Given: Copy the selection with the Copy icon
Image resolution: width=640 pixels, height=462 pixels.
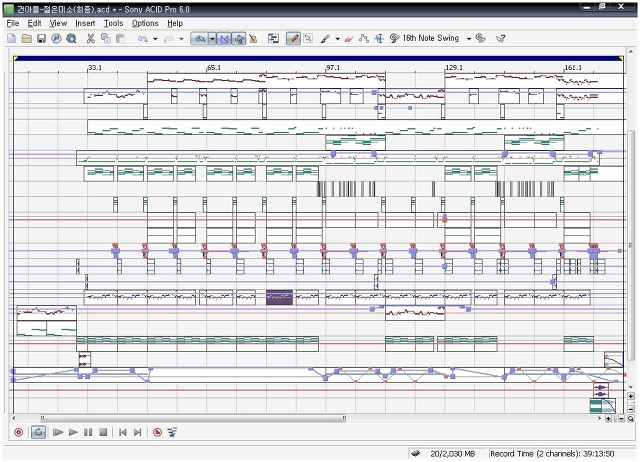Looking at the screenshot, I should [106, 38].
